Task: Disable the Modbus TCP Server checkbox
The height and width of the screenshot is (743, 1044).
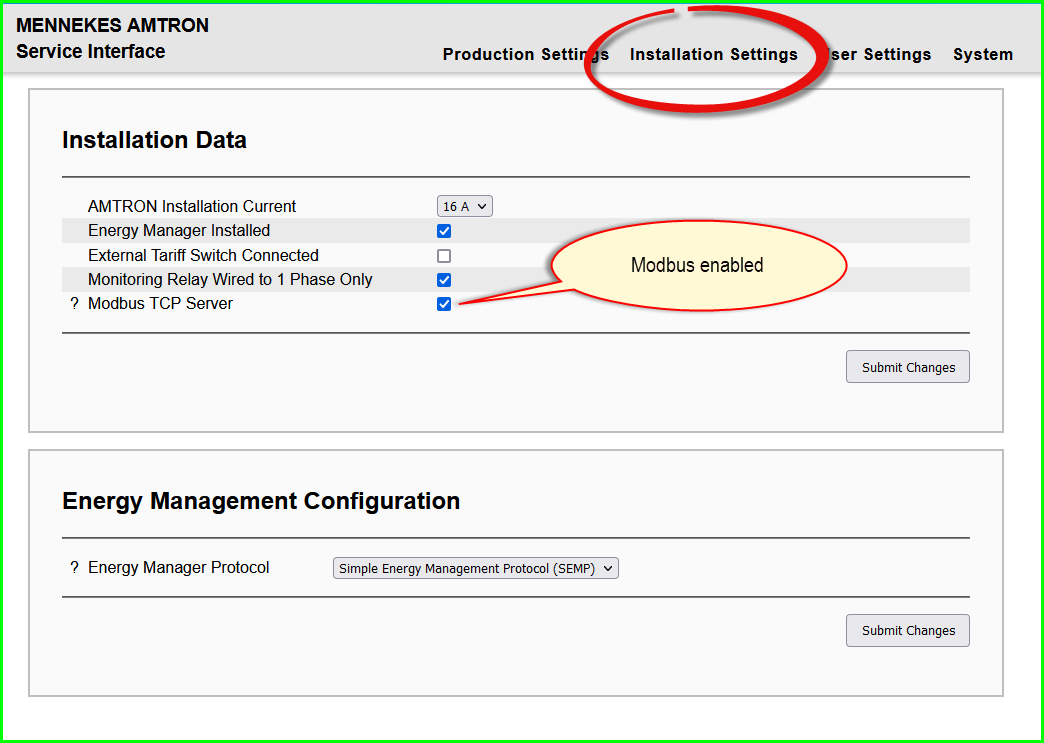Action: [444, 304]
